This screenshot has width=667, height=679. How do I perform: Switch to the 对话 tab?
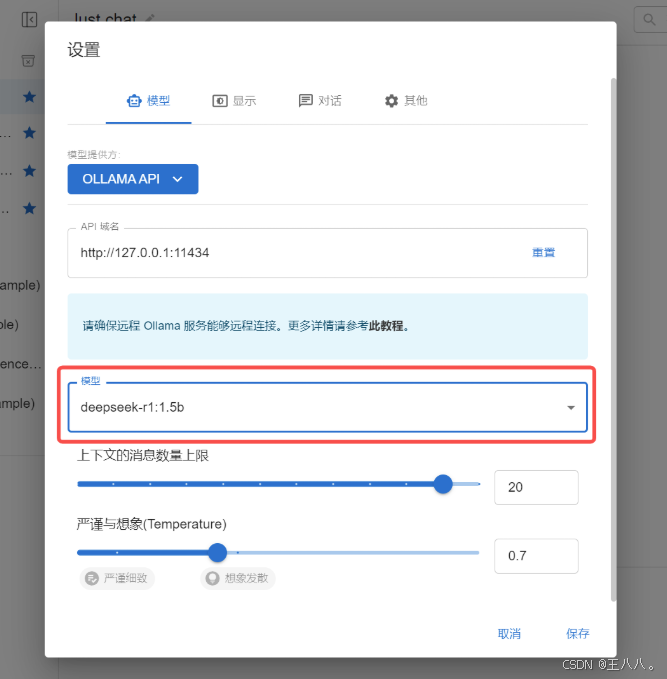(320, 101)
